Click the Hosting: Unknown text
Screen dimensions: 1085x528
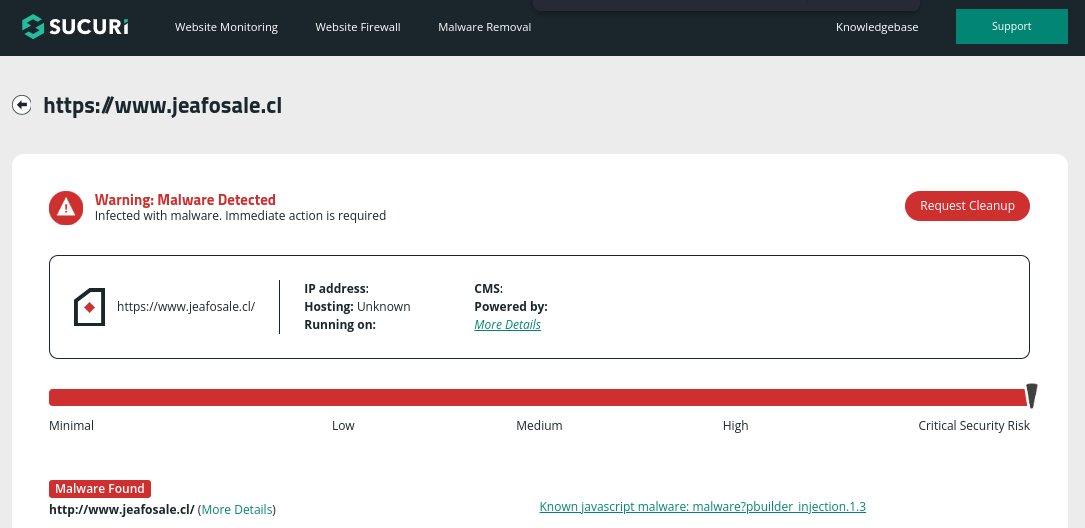(357, 307)
